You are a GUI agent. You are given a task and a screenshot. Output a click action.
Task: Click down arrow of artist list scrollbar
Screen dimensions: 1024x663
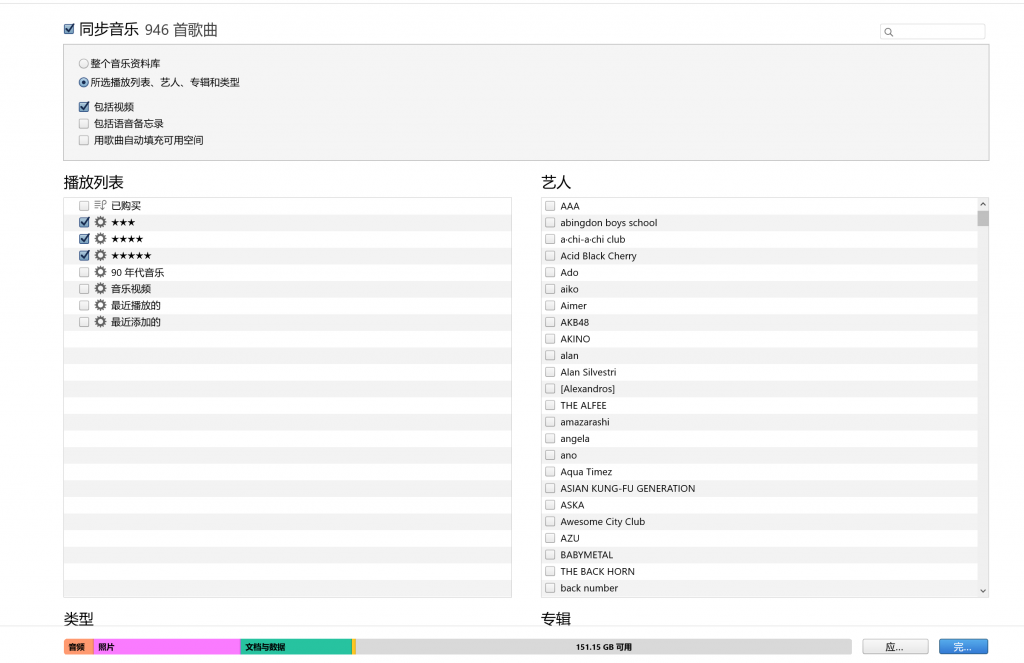click(983, 590)
